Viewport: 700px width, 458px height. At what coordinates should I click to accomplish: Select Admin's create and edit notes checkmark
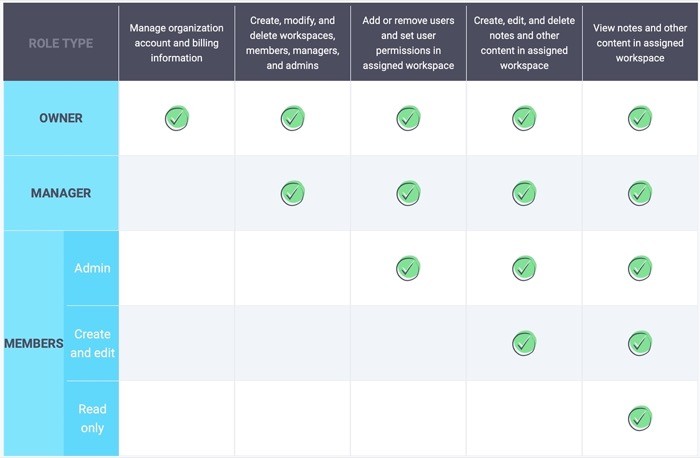click(x=524, y=268)
